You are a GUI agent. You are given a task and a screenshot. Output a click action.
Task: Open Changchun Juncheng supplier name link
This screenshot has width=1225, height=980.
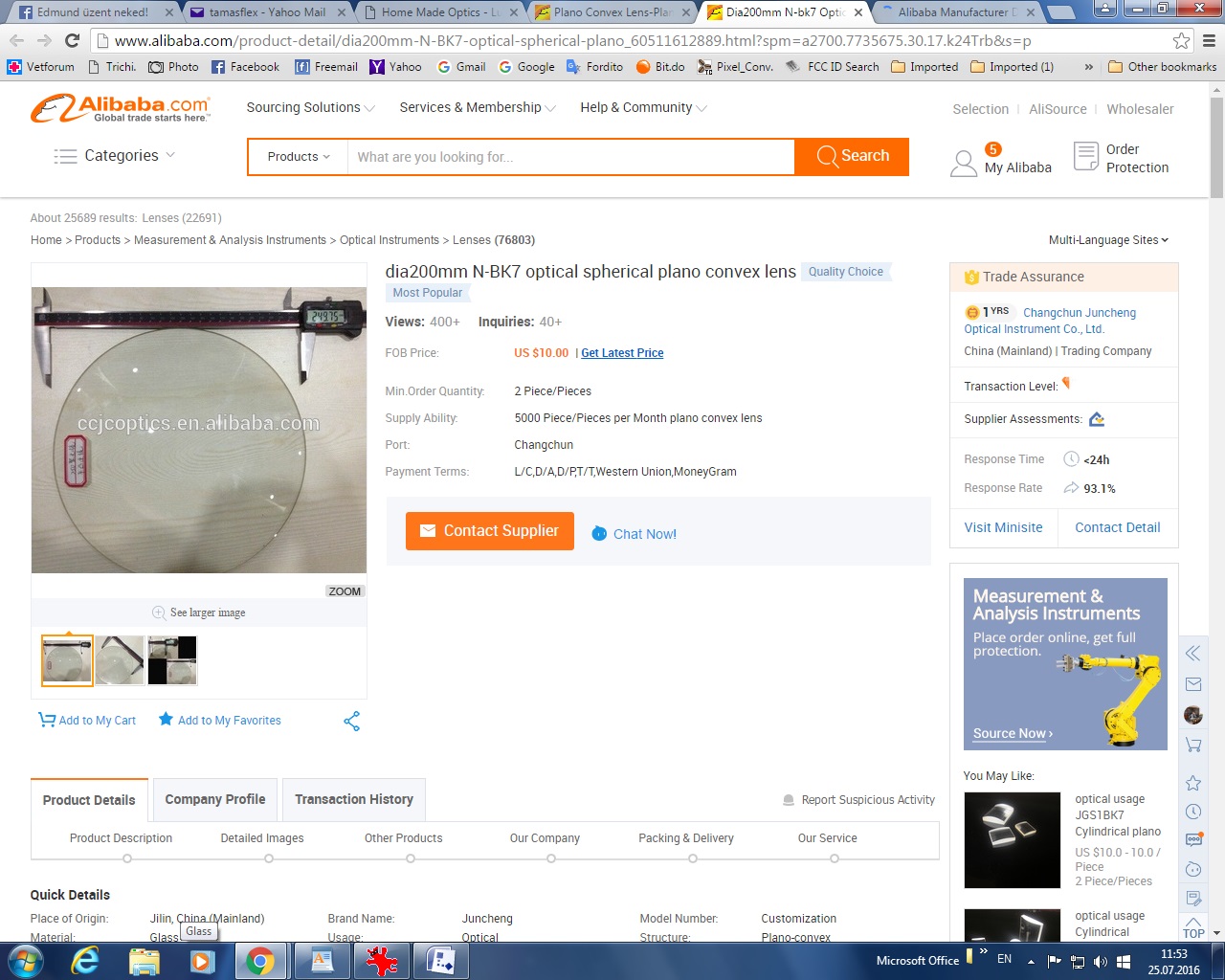(1050, 321)
